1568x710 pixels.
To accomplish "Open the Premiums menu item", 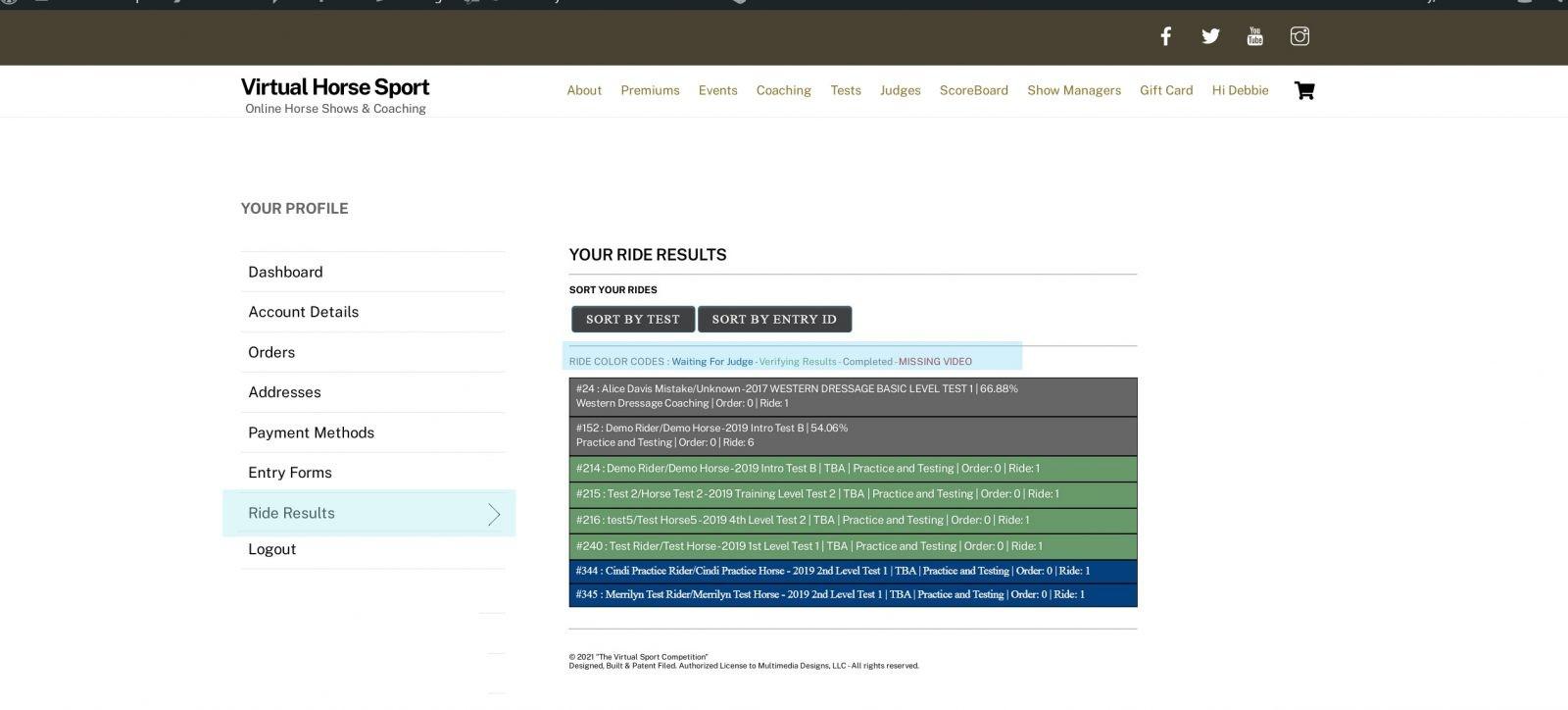I will pyautogui.click(x=650, y=90).
